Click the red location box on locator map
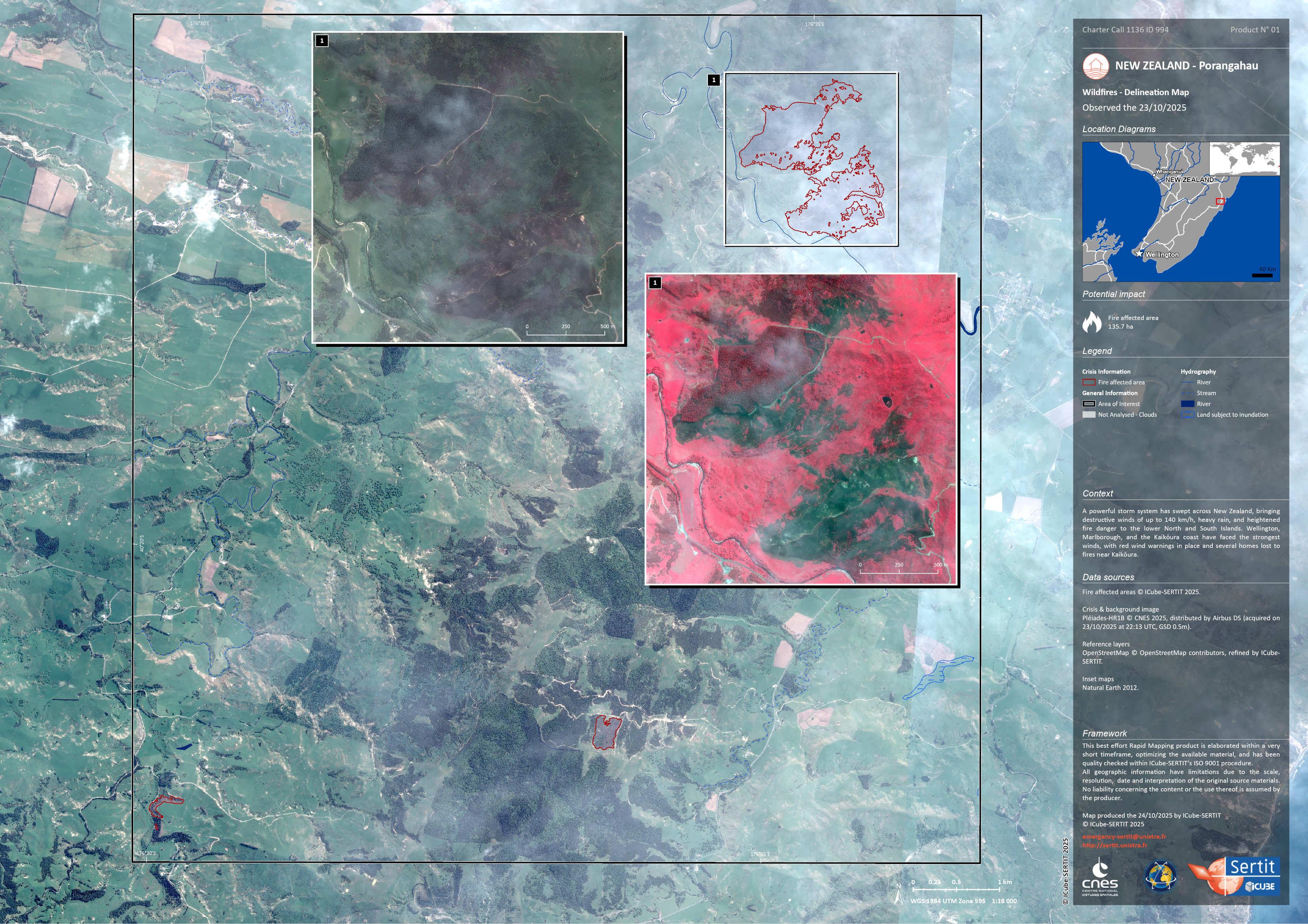This screenshot has height=924, width=1308. (1220, 201)
